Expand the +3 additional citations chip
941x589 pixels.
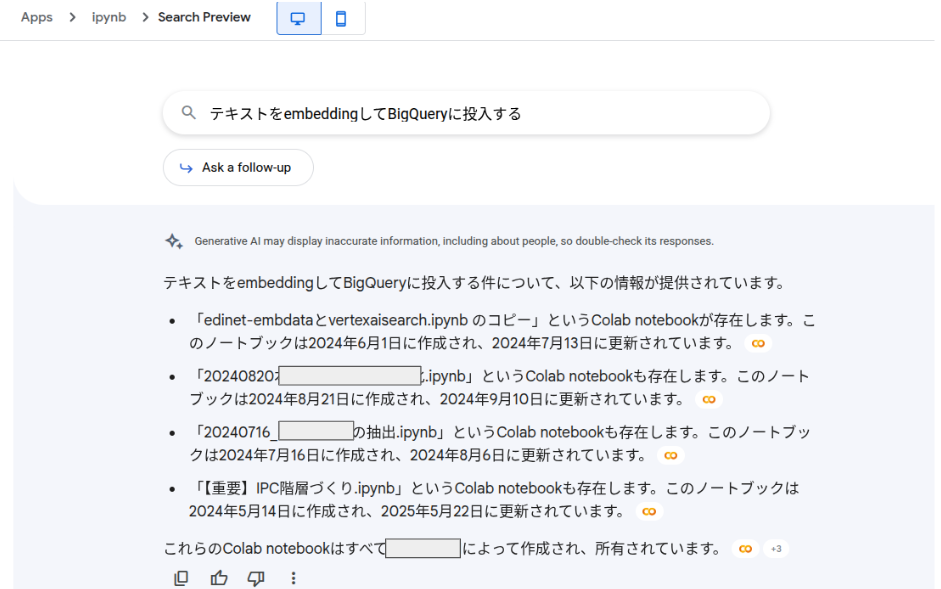click(776, 549)
